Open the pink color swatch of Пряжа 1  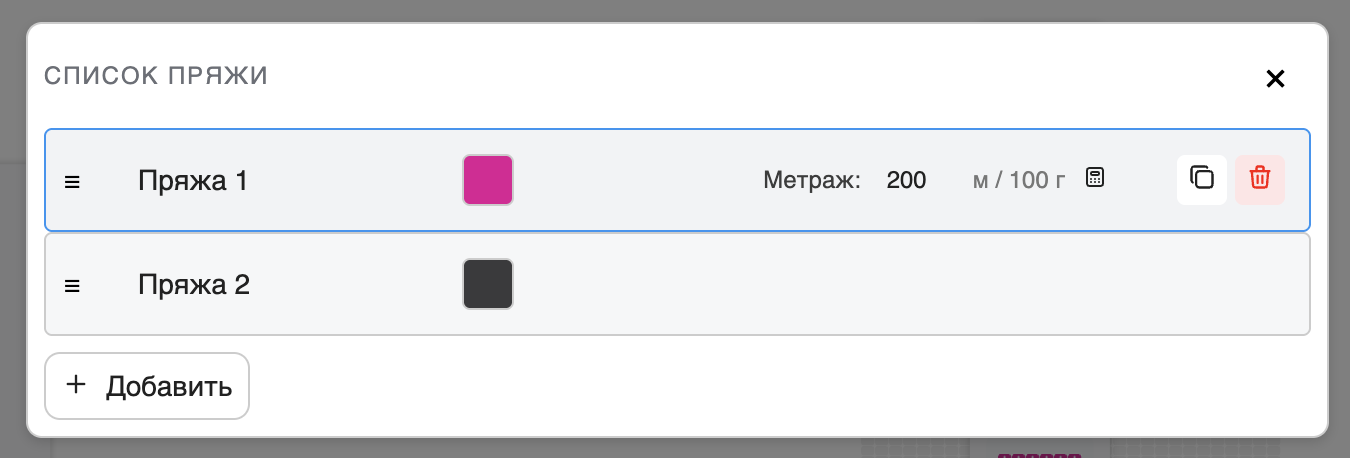[x=488, y=180]
